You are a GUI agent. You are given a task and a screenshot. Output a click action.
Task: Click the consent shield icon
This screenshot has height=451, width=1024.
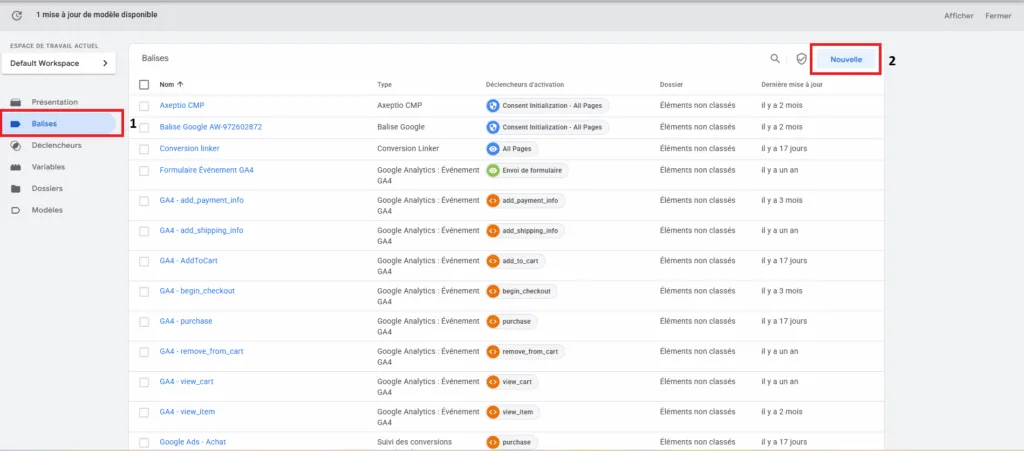[x=801, y=59]
